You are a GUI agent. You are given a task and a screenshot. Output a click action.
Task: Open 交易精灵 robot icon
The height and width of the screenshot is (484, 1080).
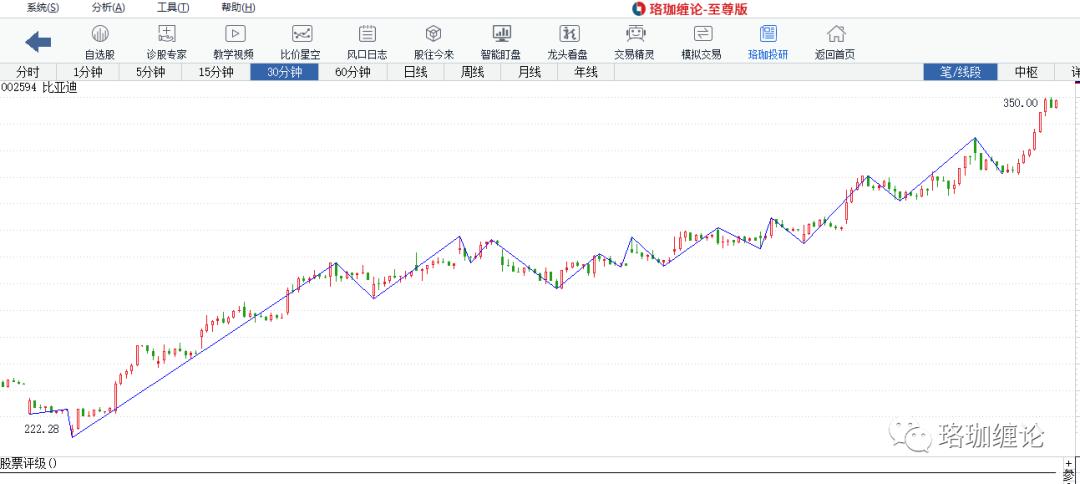tap(635, 34)
